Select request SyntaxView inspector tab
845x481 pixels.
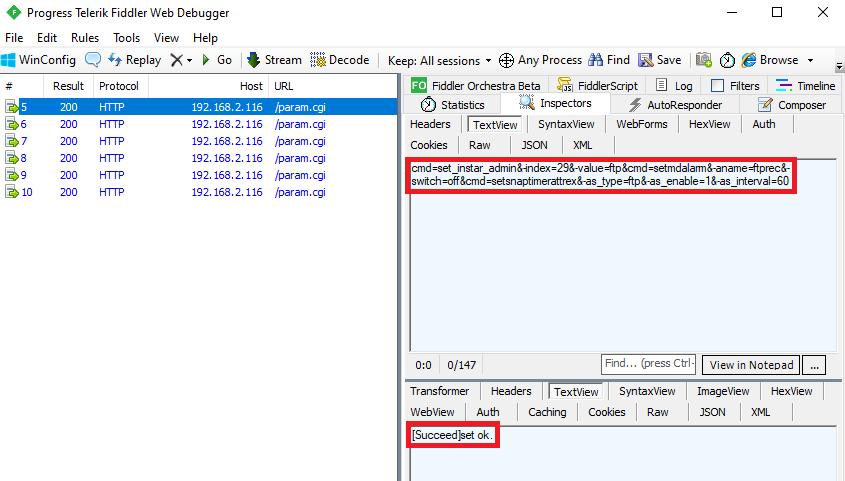click(x=566, y=124)
